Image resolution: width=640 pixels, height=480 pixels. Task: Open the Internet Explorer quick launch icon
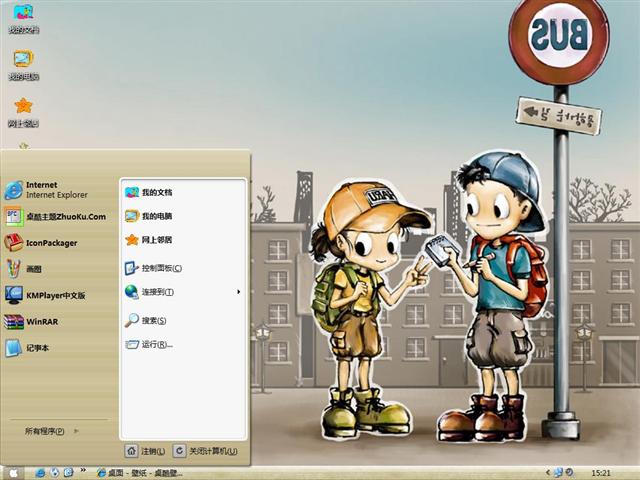40,473
